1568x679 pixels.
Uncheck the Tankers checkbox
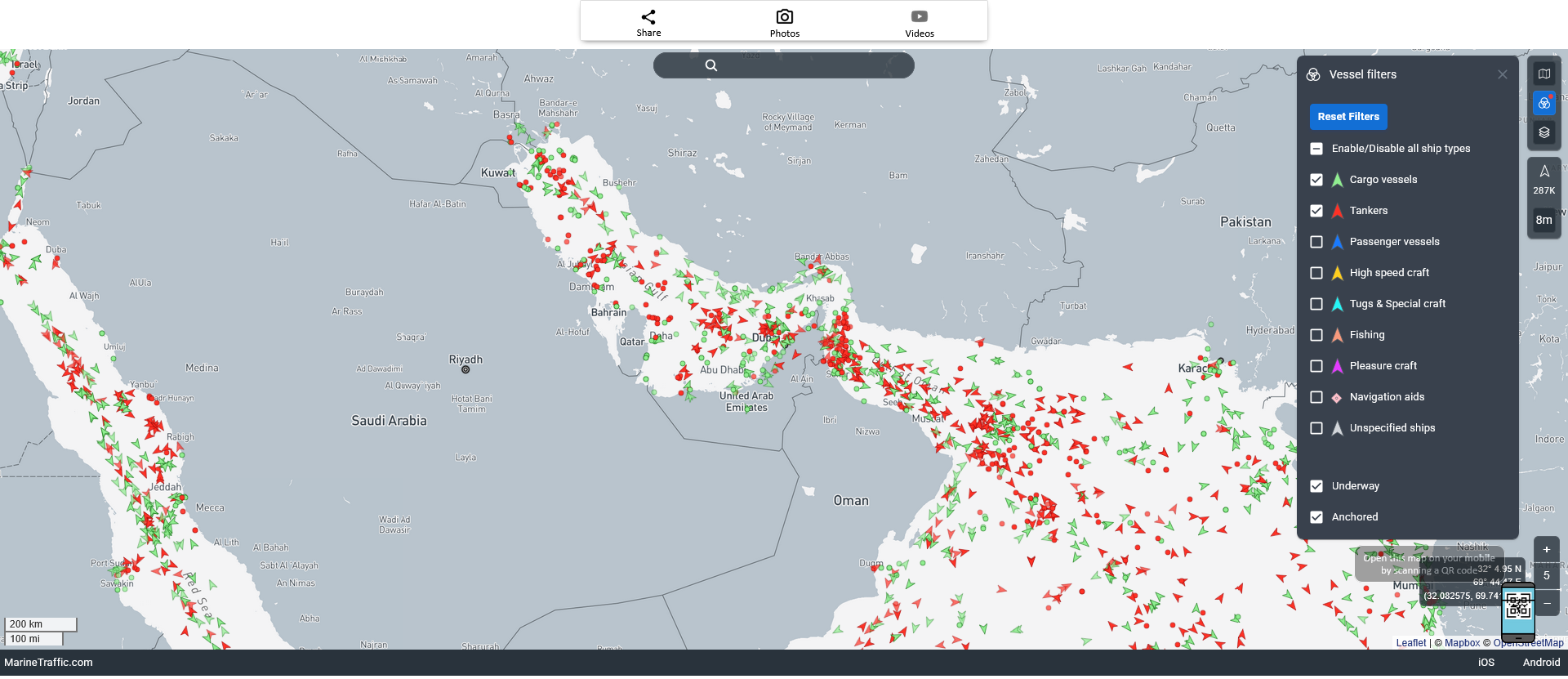(x=1316, y=211)
